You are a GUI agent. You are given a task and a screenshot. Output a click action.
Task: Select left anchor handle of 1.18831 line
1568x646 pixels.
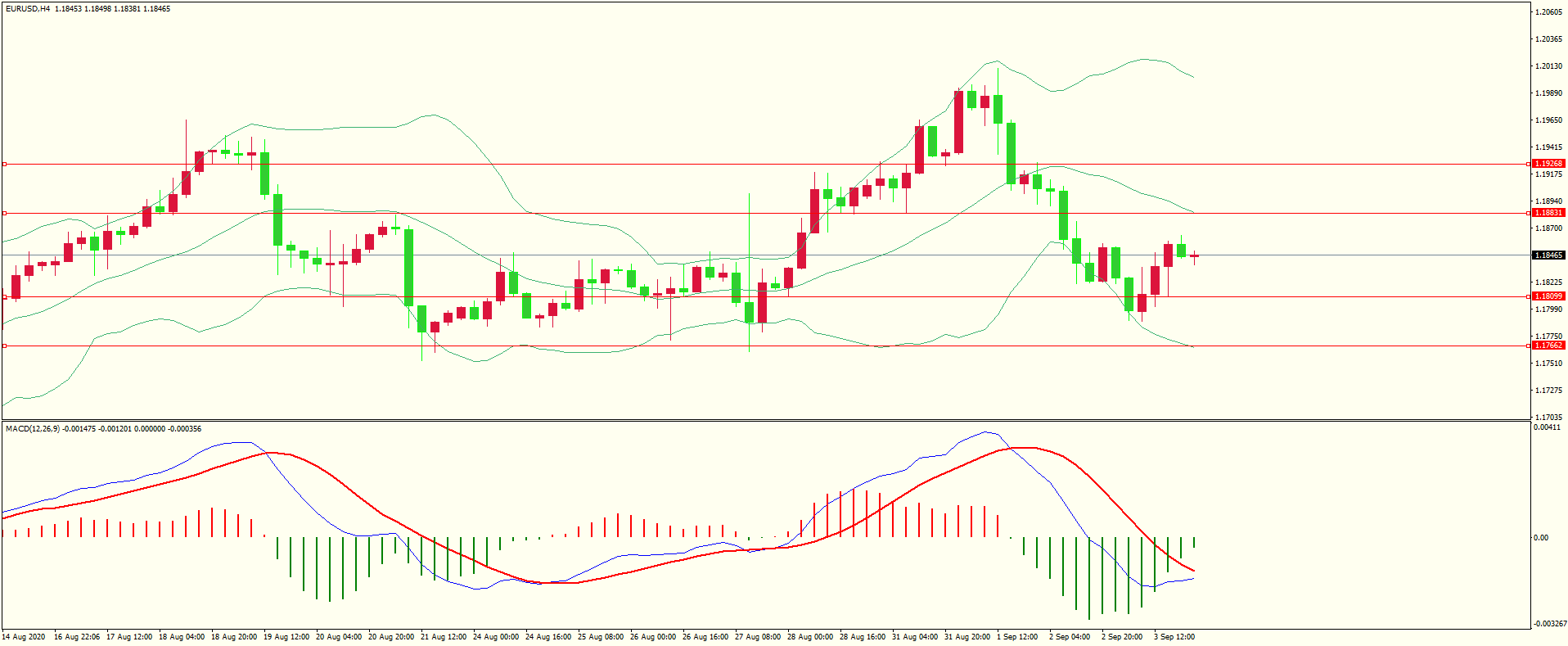[x=4, y=214]
